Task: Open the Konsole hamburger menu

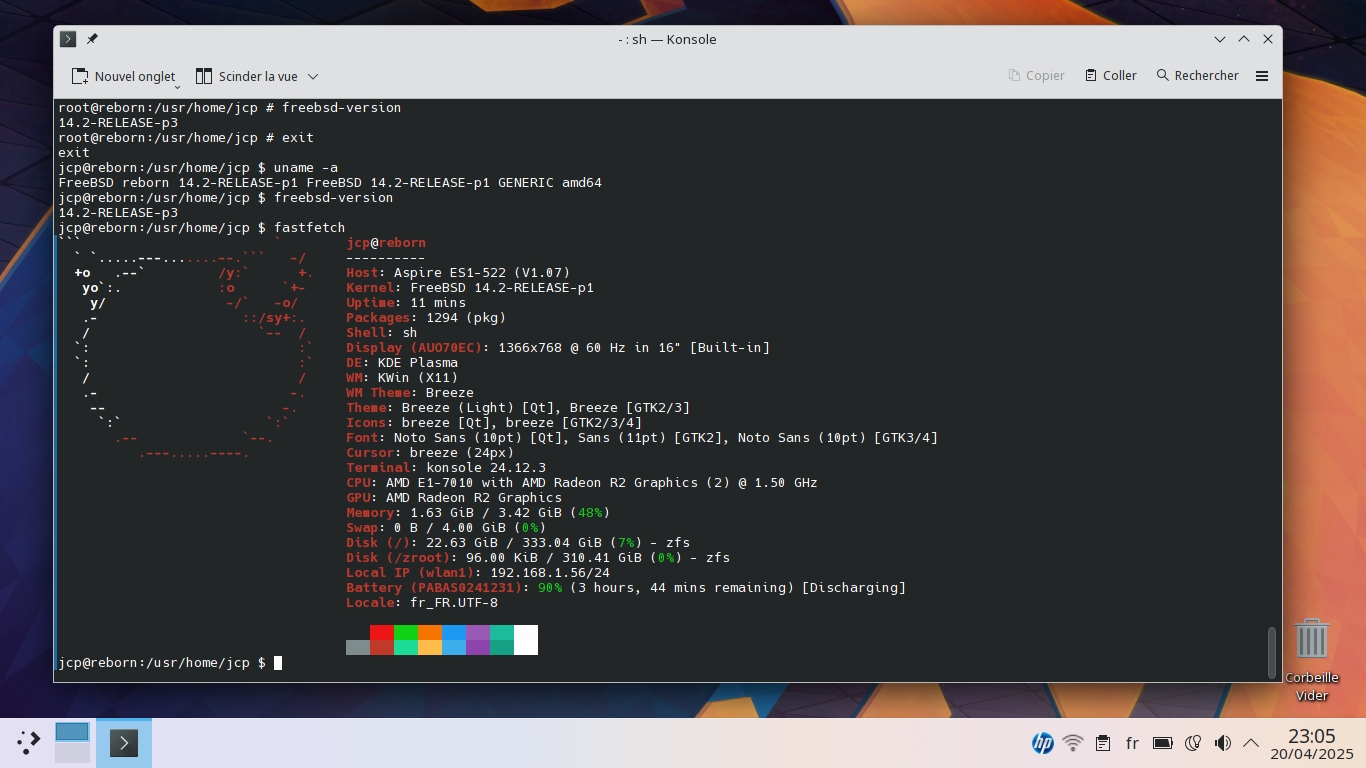Action: coord(1262,76)
